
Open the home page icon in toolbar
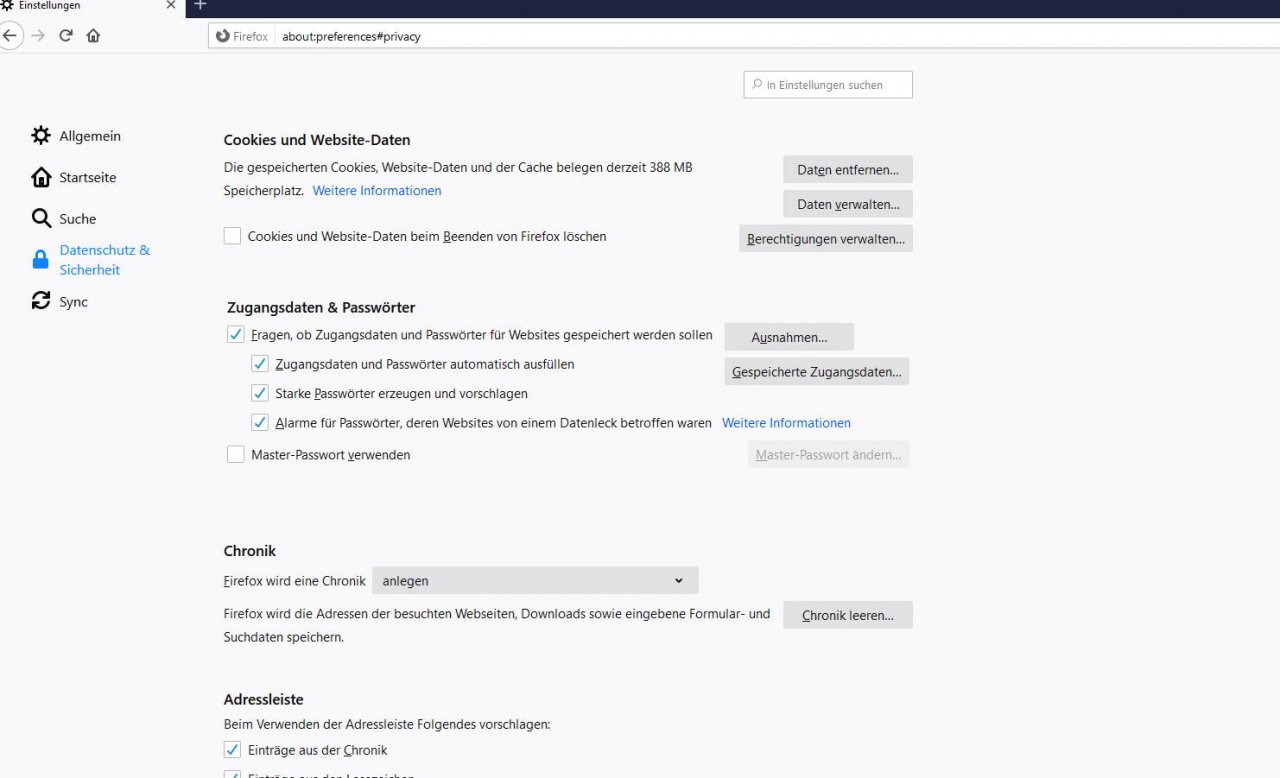pos(93,36)
